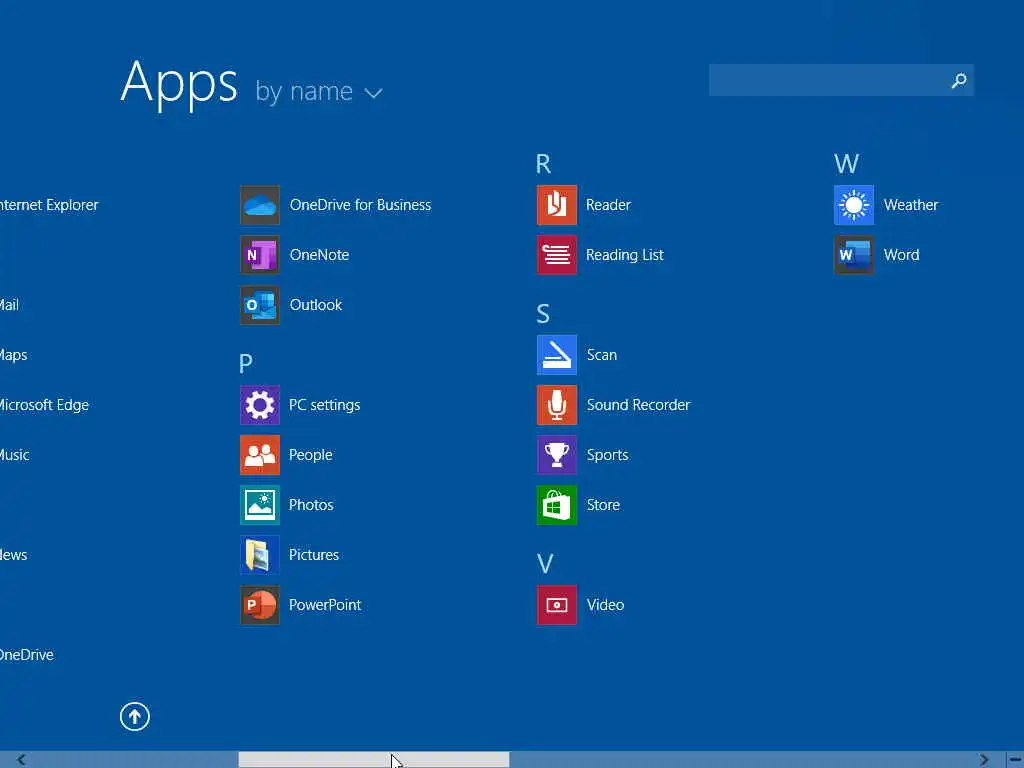Click the zoom-out minus button
1024x768 pixels.
[x=1015, y=760]
